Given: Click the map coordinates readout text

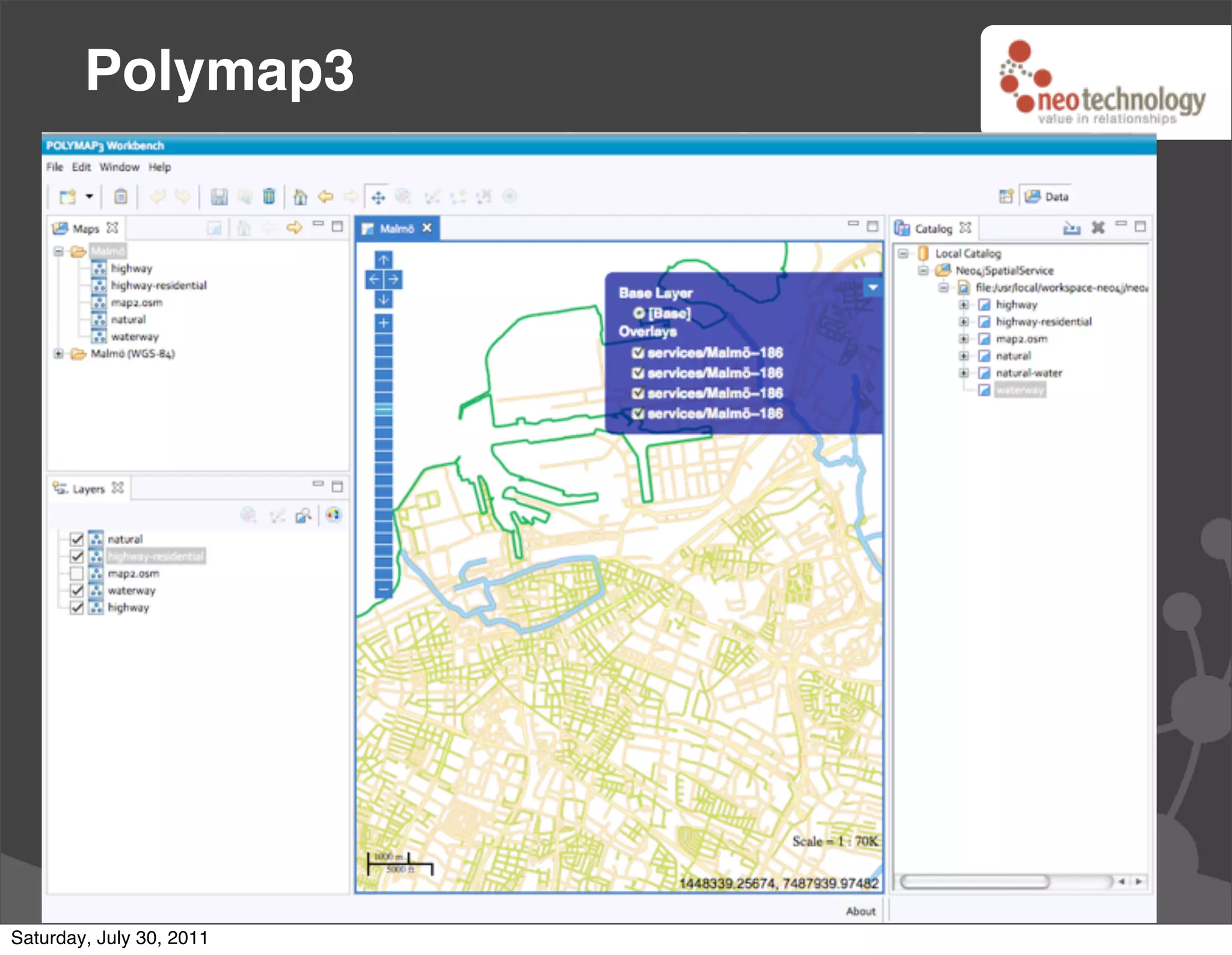Looking at the screenshot, I should point(779,883).
